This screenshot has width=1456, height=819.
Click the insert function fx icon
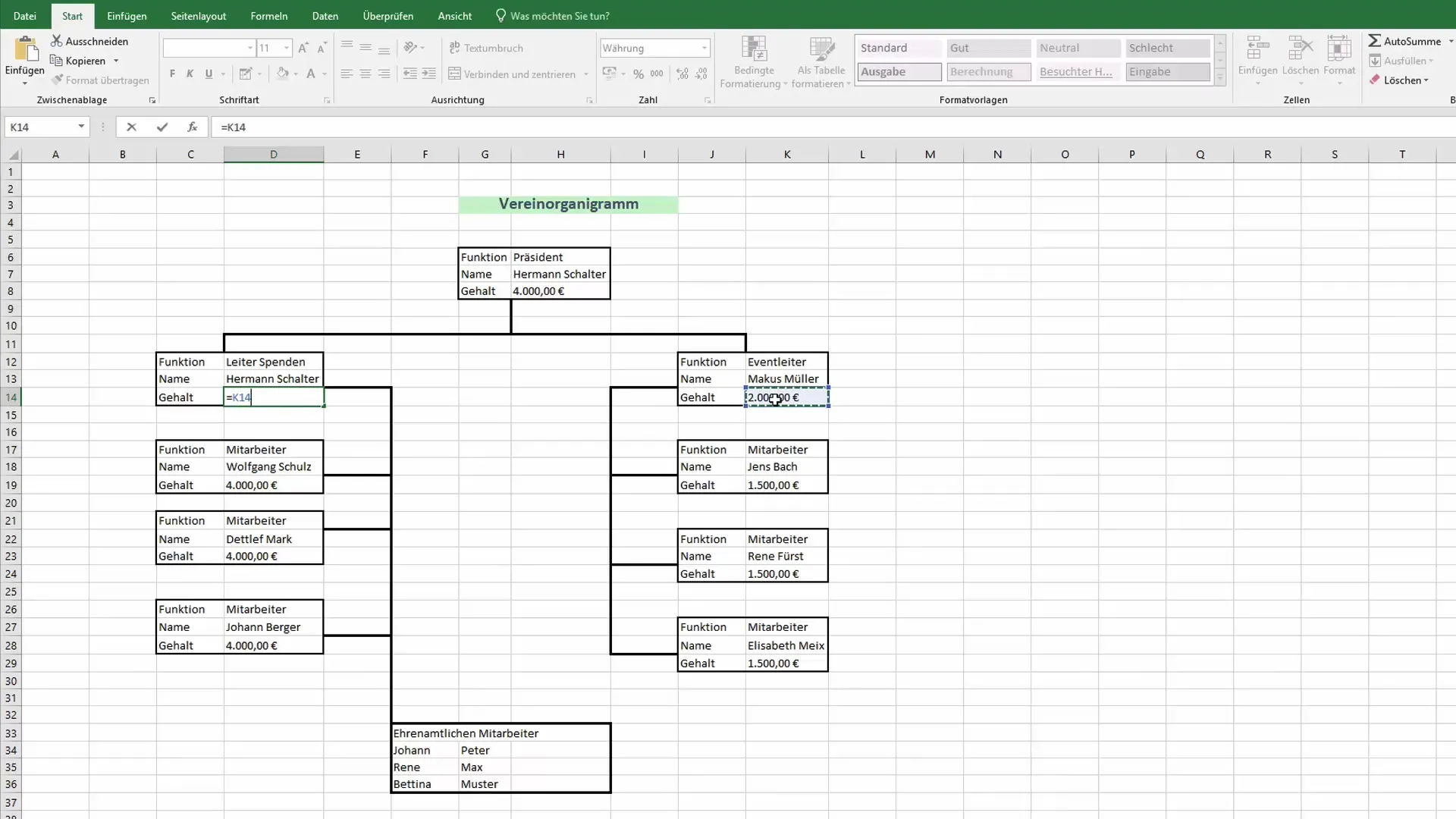[193, 127]
